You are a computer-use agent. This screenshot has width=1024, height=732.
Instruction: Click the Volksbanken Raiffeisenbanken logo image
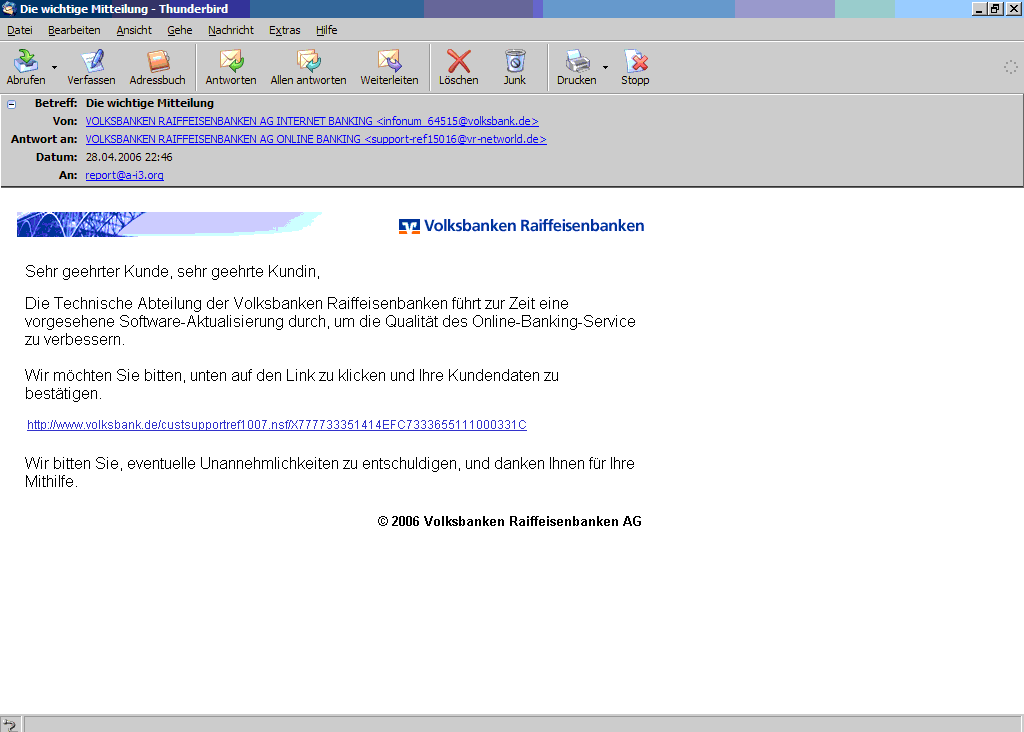pyautogui.click(x=521, y=226)
